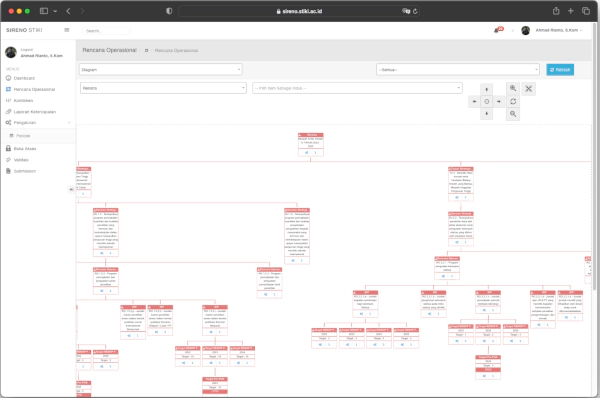Click the Logout link in the sidebar
This screenshot has height=398, width=600.
[27, 50]
